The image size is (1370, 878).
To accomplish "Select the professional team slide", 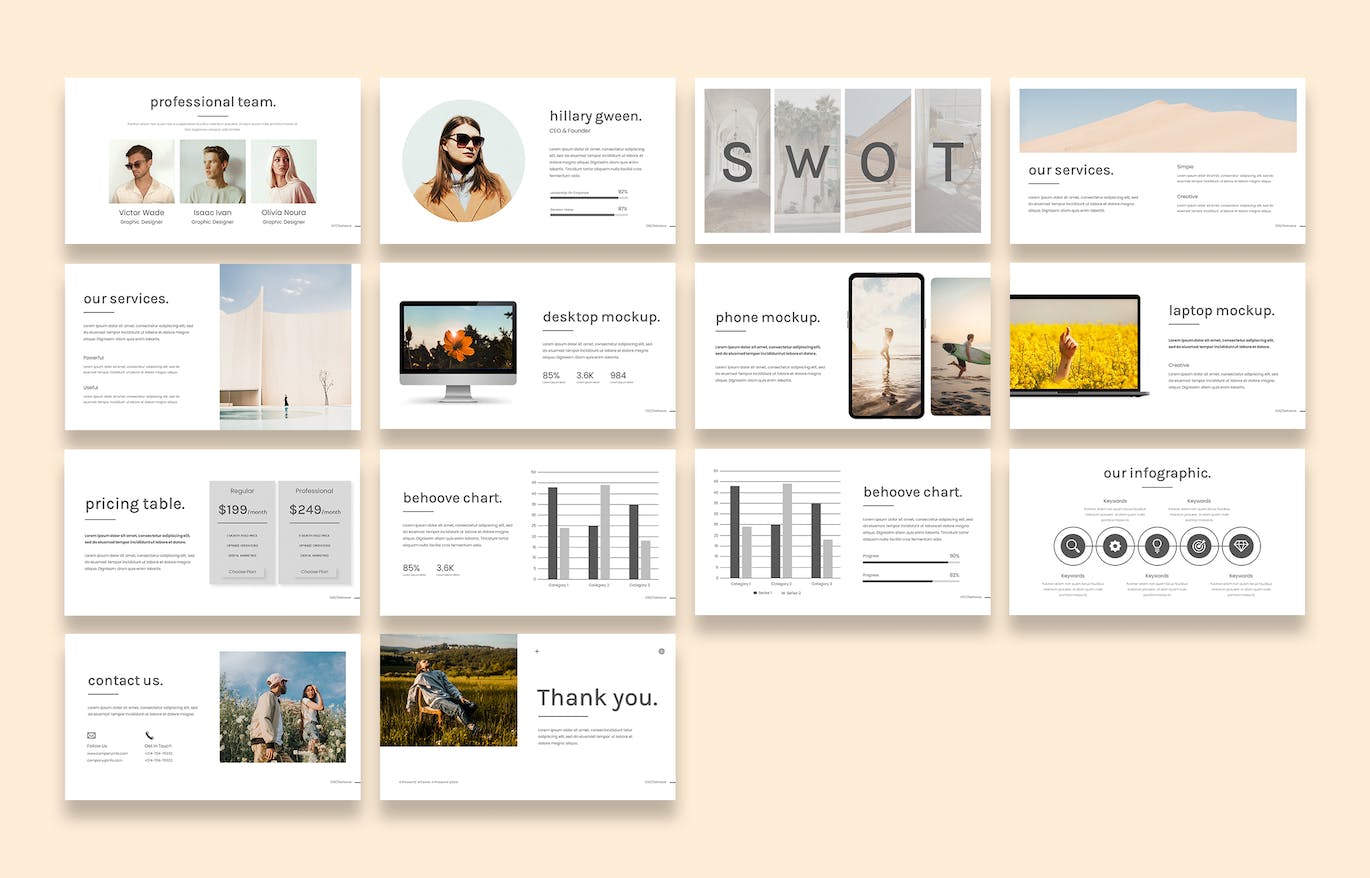I will 213,160.
